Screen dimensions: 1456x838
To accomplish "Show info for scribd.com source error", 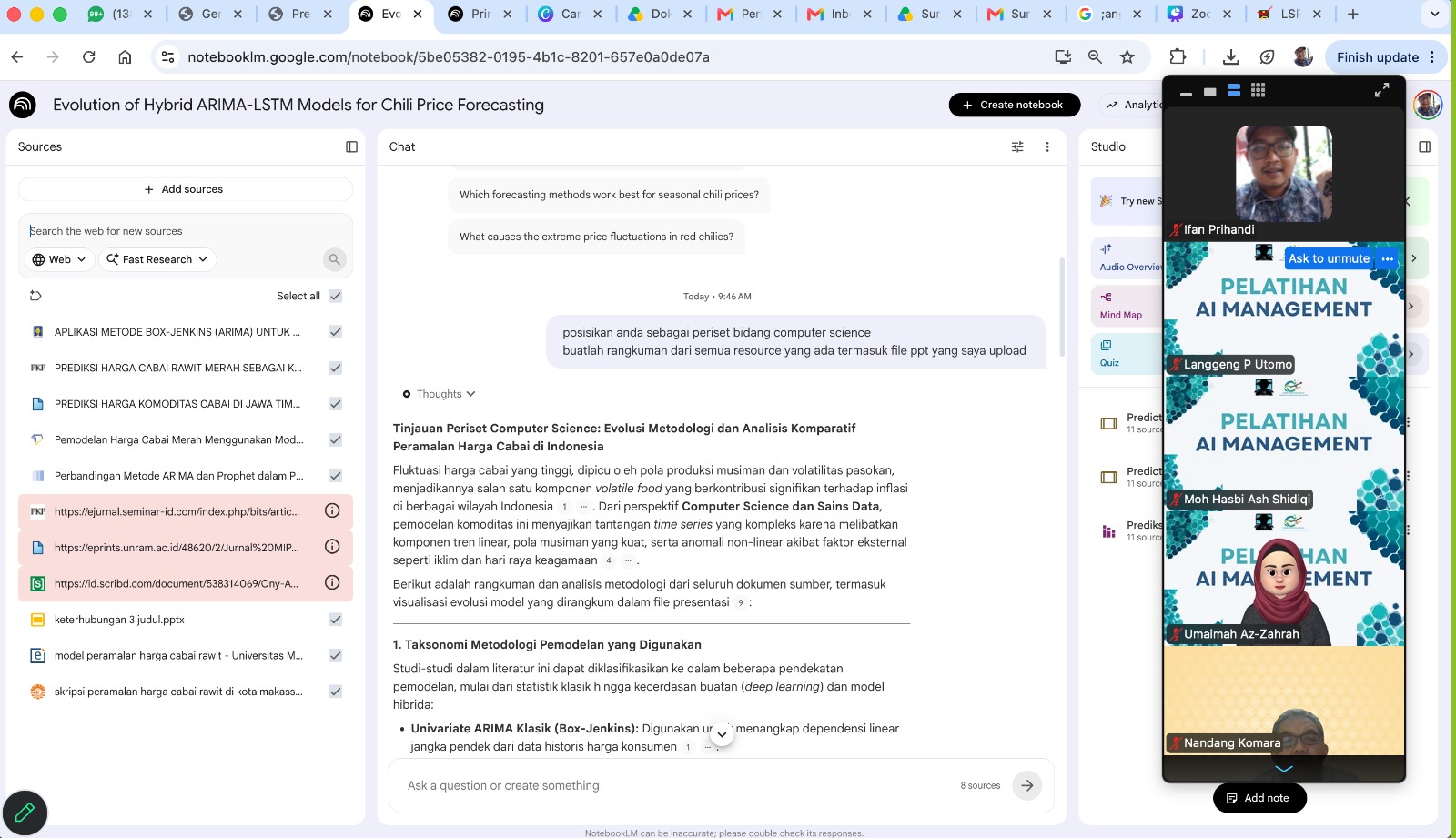I will tap(332, 582).
